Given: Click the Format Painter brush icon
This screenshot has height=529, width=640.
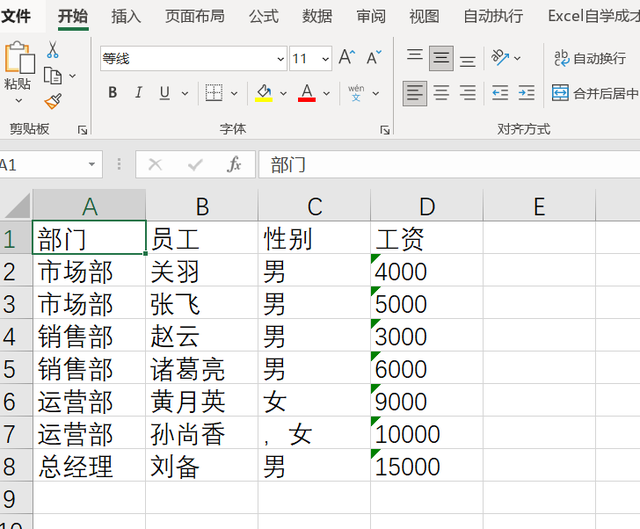Looking at the screenshot, I should coord(53,102).
